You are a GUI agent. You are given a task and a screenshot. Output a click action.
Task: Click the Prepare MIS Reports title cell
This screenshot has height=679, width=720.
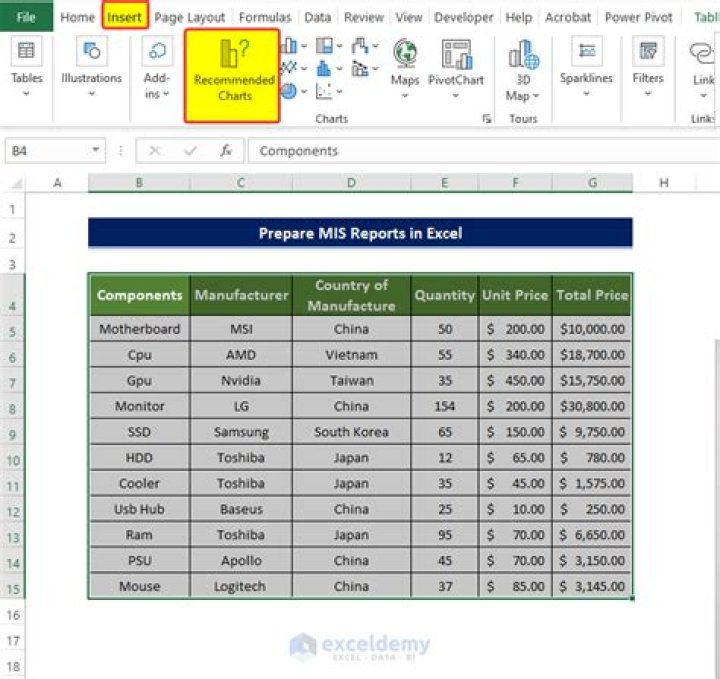coord(360,233)
